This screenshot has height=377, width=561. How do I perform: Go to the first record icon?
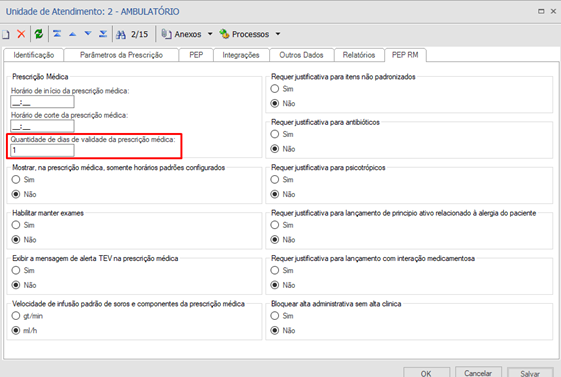pos(57,34)
